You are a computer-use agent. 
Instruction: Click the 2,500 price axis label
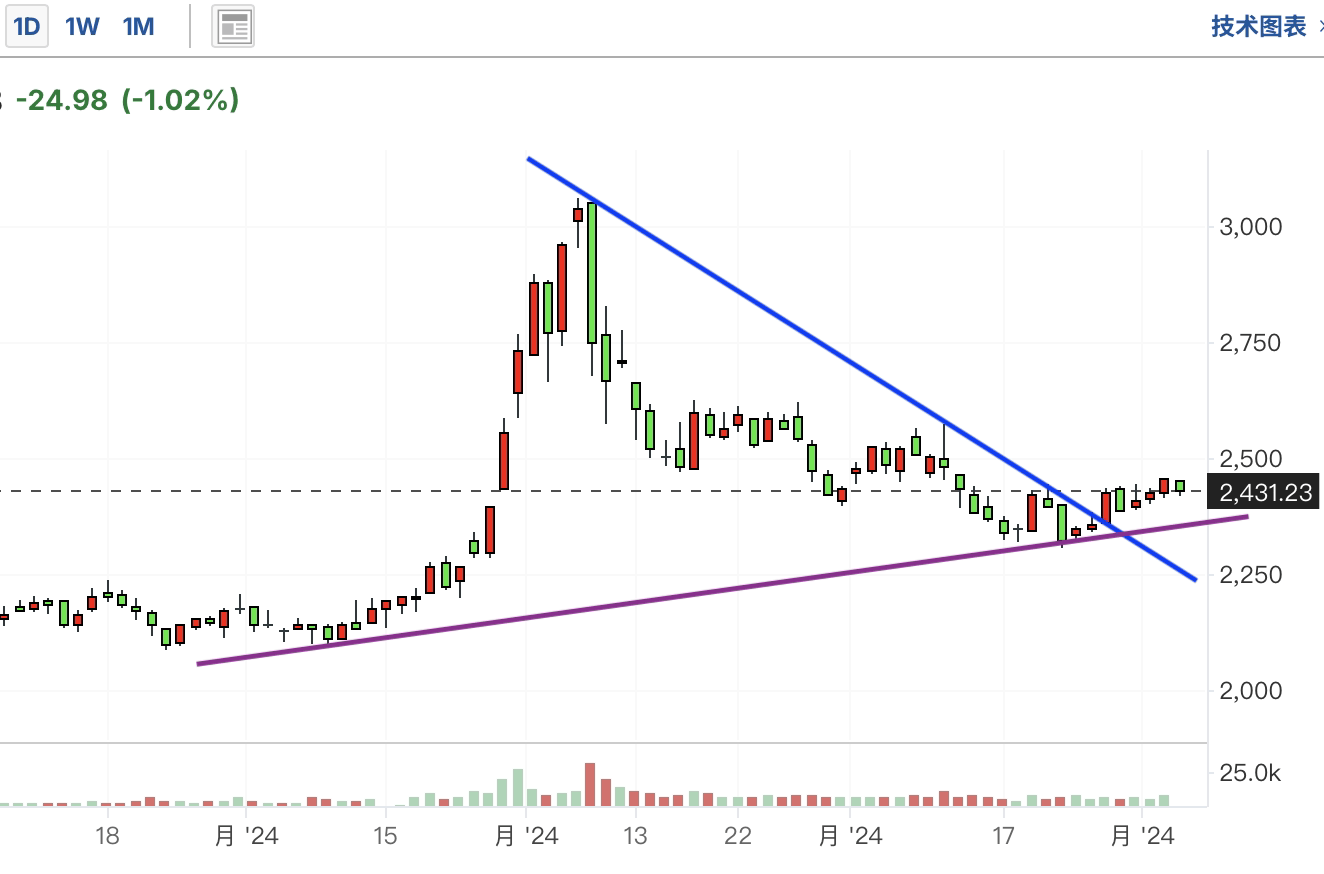tap(1250, 459)
